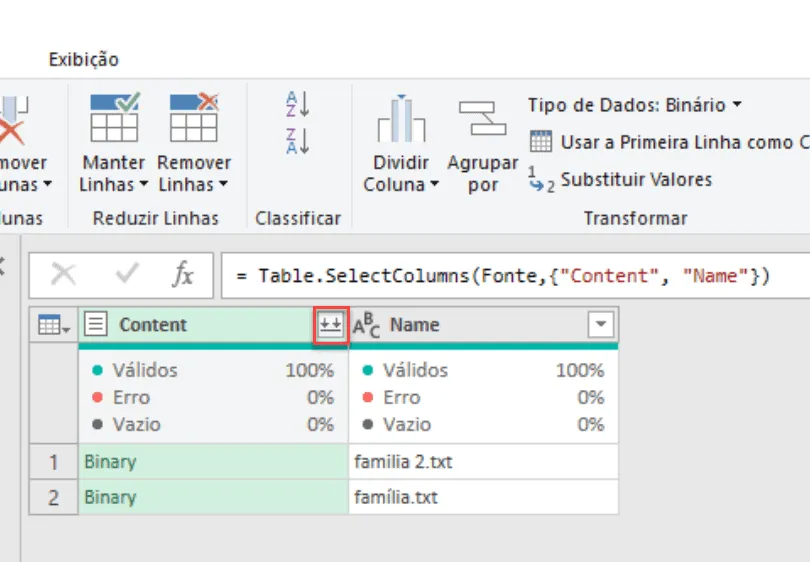Click Usar a Primeira Linha como Cabeçalho
This screenshot has height=562, width=810.
[x=669, y=142]
